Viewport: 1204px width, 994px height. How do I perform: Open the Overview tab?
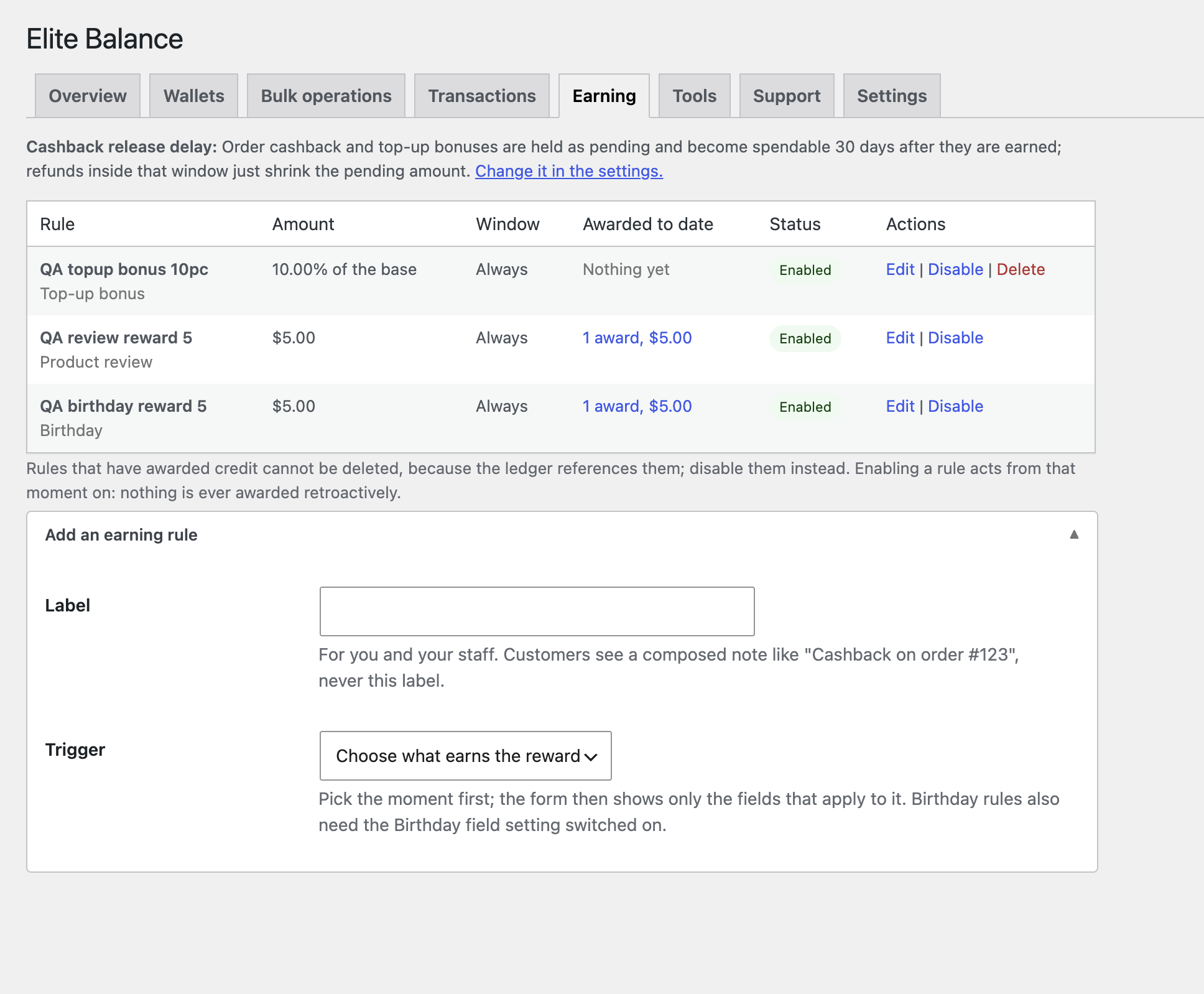point(88,96)
